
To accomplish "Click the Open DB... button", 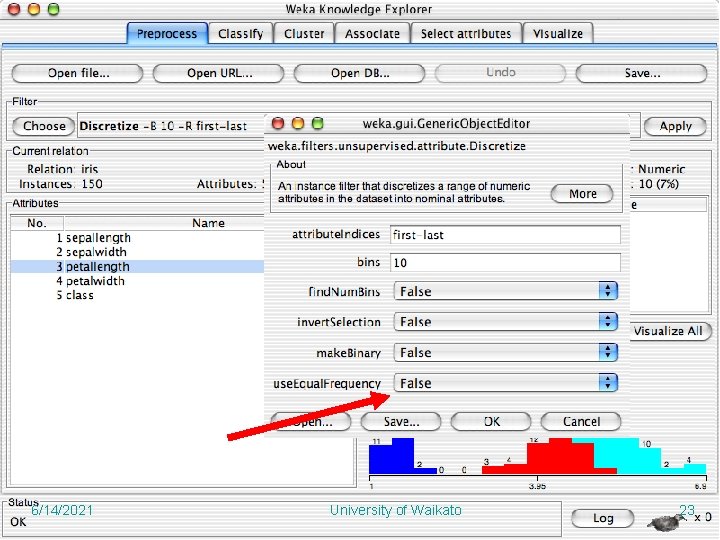I will 360,73.
